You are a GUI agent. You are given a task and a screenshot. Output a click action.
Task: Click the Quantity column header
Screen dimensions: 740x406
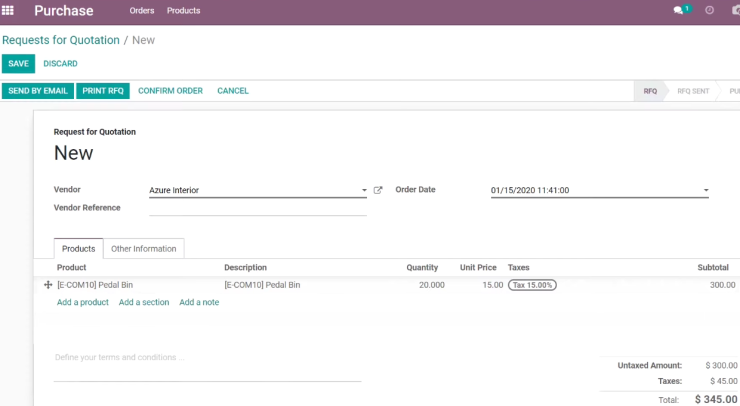click(x=422, y=268)
